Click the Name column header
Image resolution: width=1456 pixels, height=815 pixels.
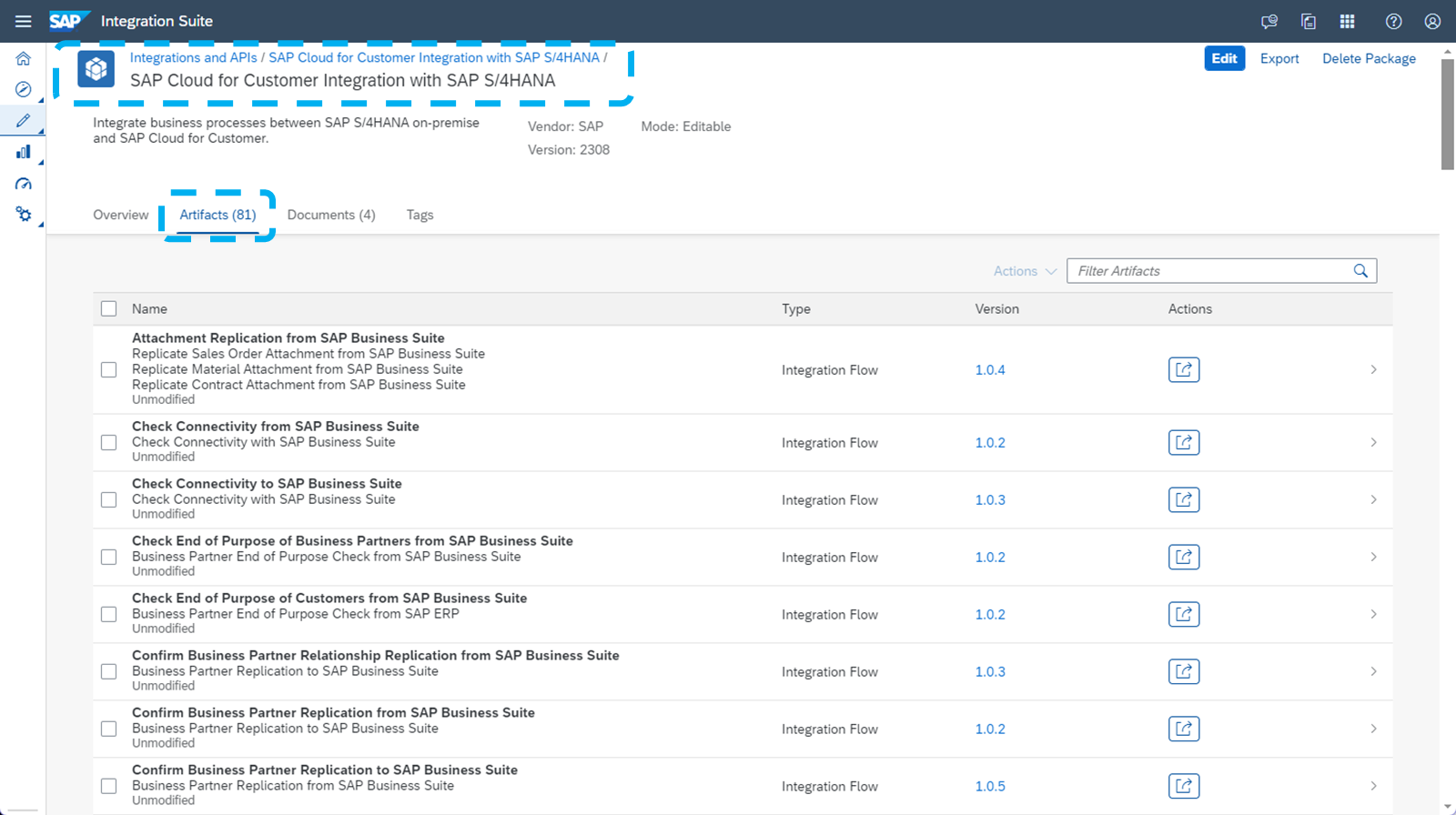(149, 309)
